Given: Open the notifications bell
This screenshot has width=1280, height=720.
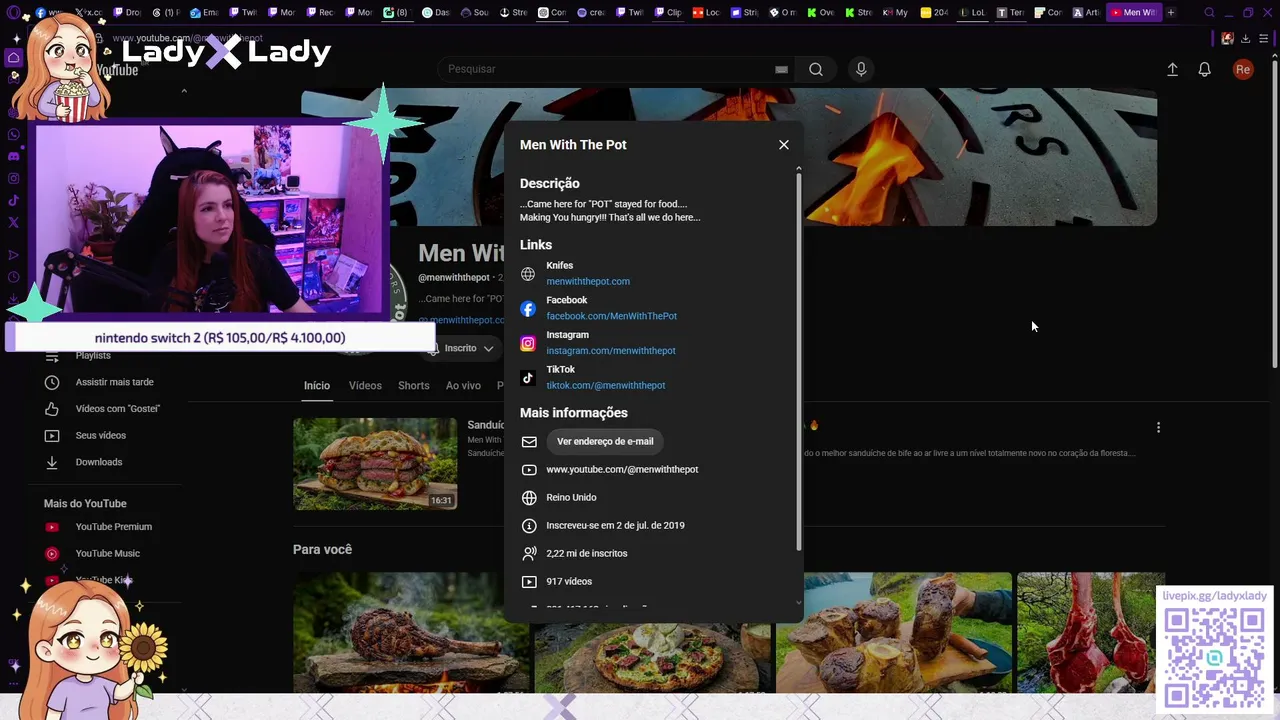Looking at the screenshot, I should 1205,69.
